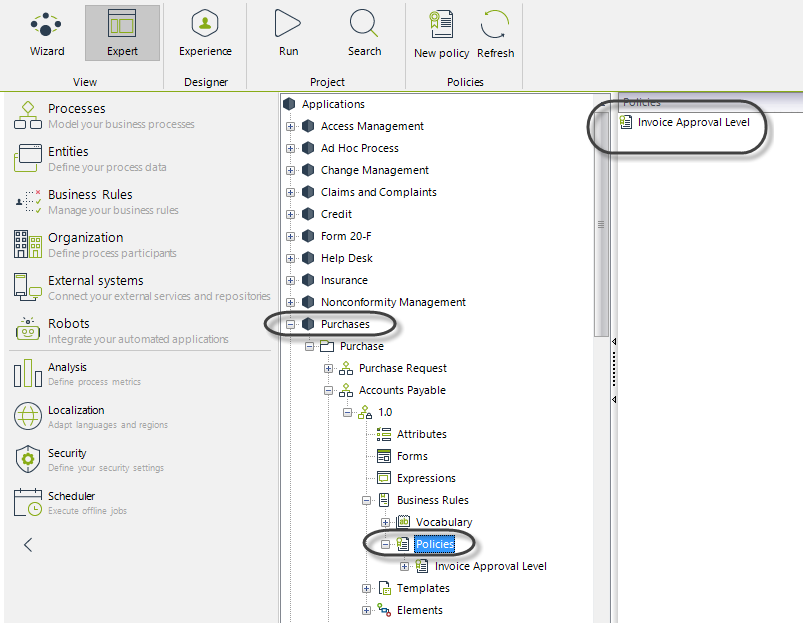The width and height of the screenshot is (803, 623).
Task: Create a New policy
Action: coord(441,35)
